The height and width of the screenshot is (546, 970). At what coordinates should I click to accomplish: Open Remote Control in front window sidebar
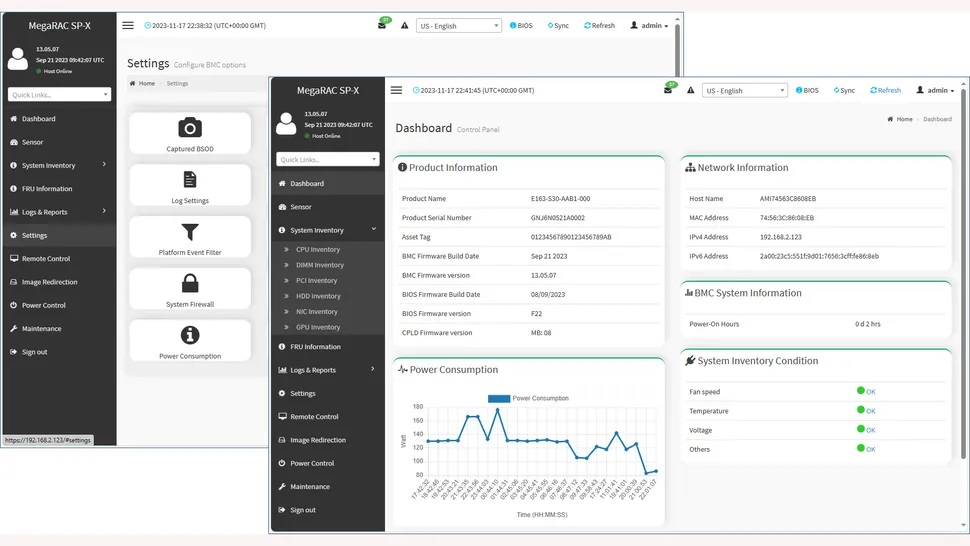click(314, 417)
